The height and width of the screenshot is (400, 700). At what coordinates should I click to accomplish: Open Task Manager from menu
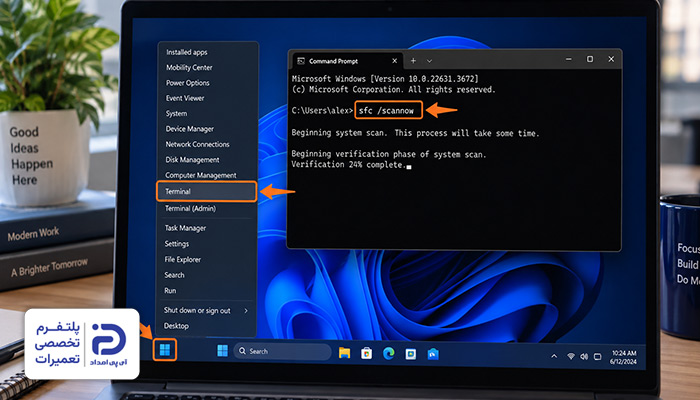tap(185, 228)
